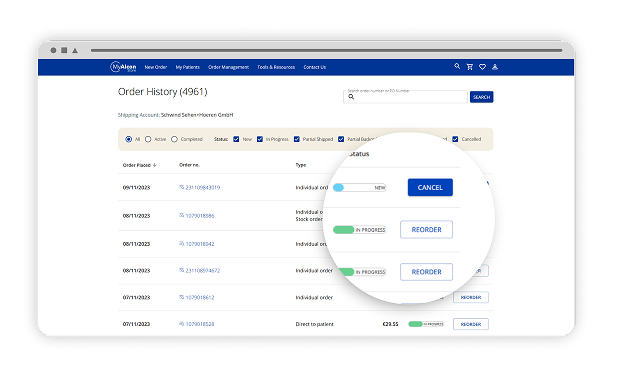
Task: Click the REORDER button for order 1079018528
Action: [471, 324]
